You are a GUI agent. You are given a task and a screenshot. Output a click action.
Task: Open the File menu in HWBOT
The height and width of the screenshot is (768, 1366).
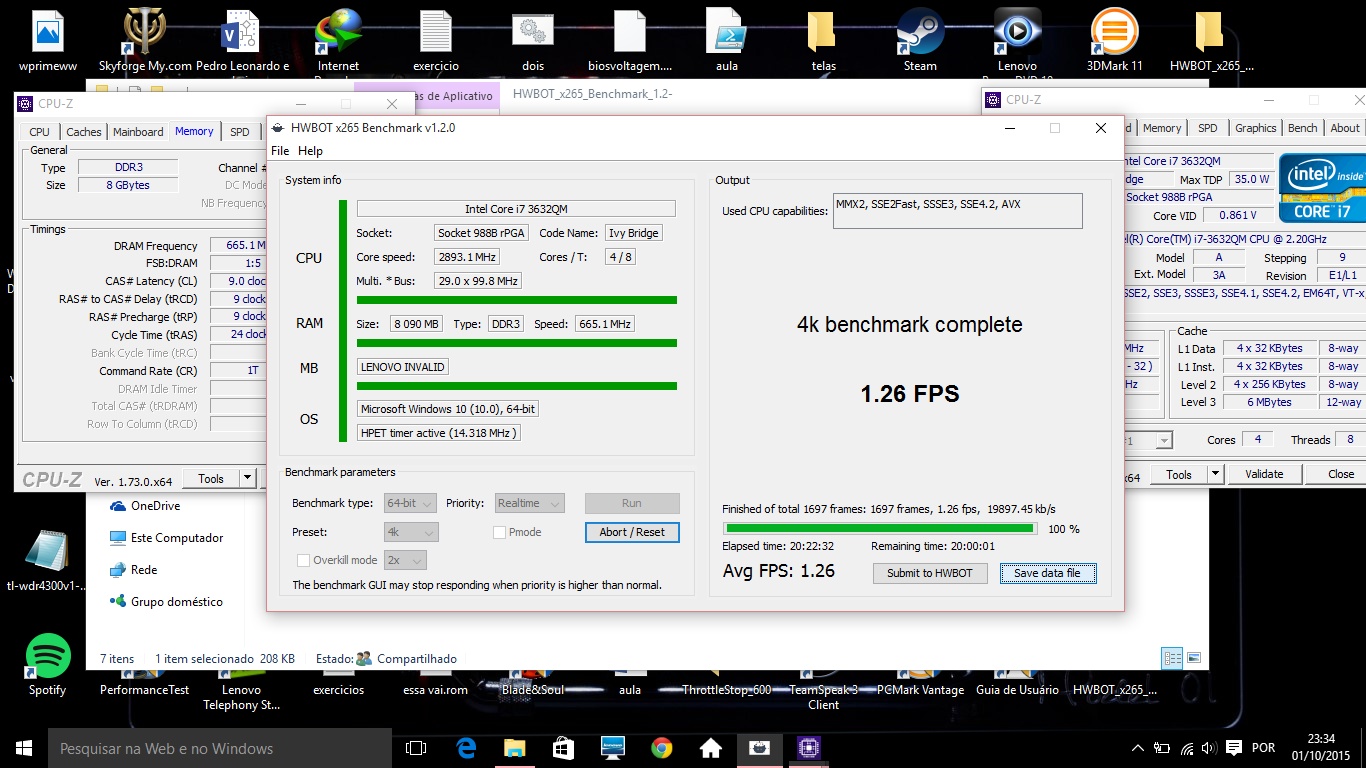click(x=280, y=151)
